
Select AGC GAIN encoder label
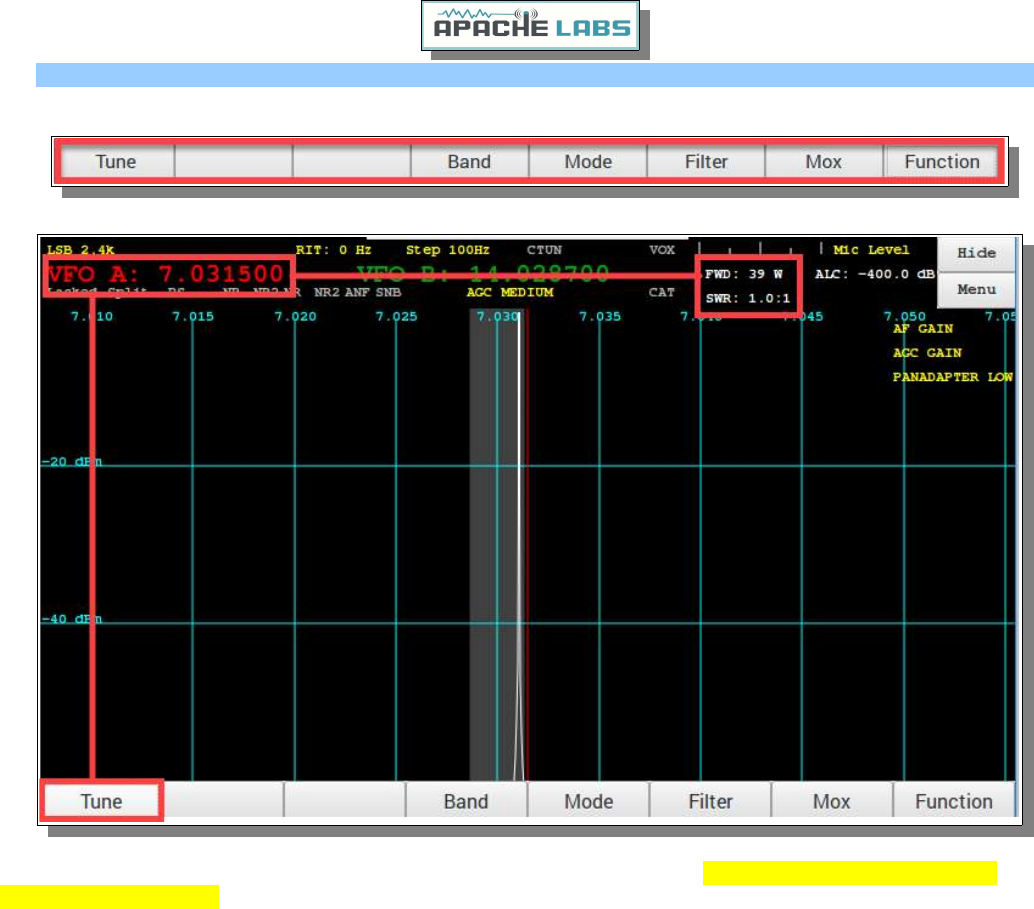927,353
